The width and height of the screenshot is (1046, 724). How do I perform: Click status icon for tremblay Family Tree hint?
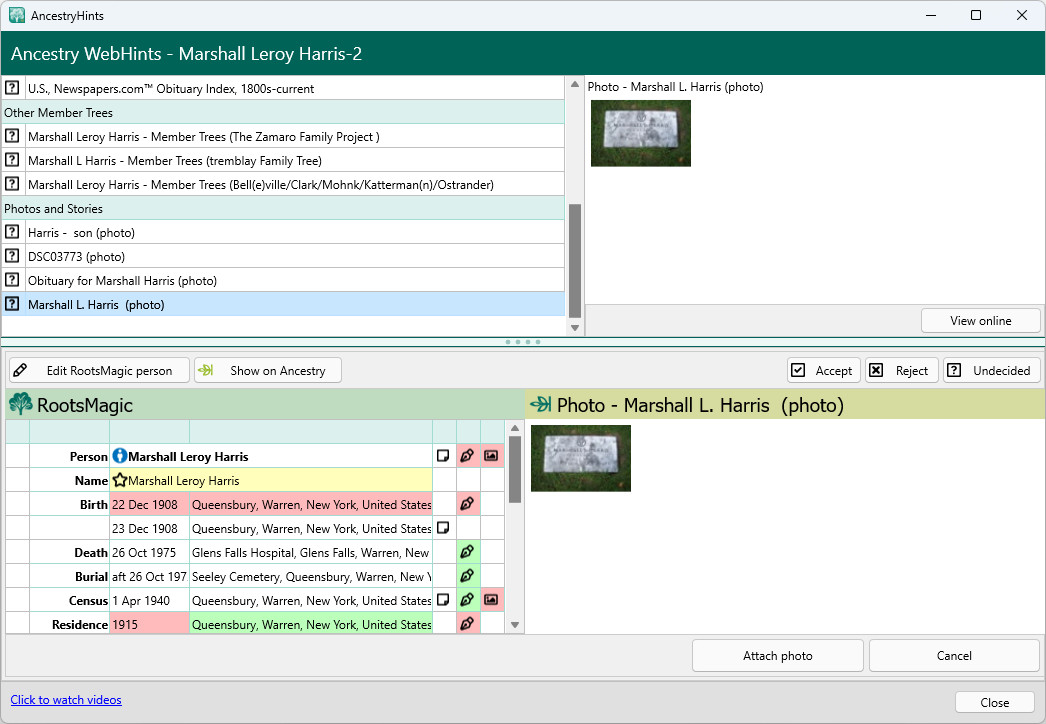pos(12,160)
